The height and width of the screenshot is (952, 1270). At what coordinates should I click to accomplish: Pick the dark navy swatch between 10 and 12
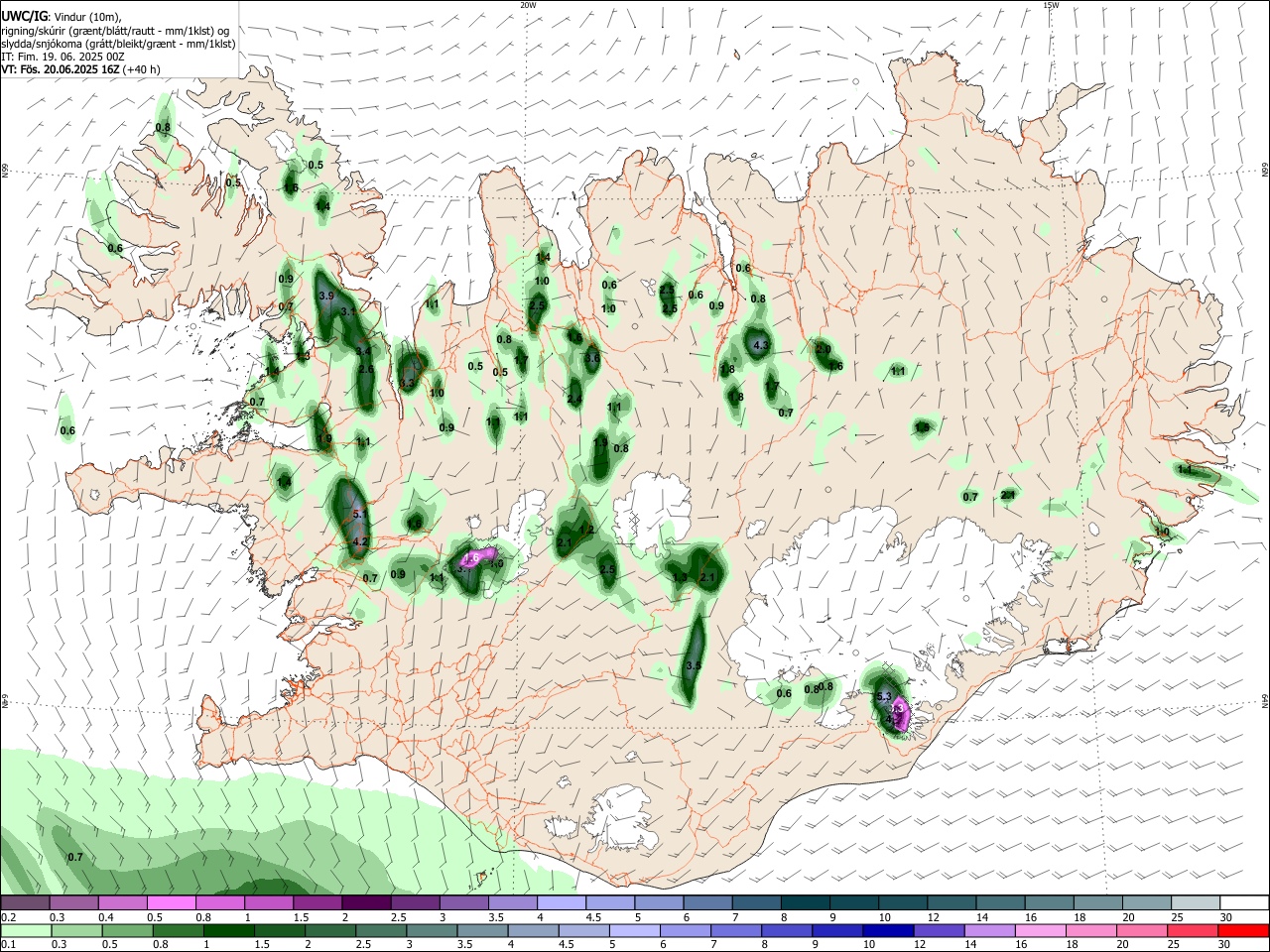coord(888,930)
